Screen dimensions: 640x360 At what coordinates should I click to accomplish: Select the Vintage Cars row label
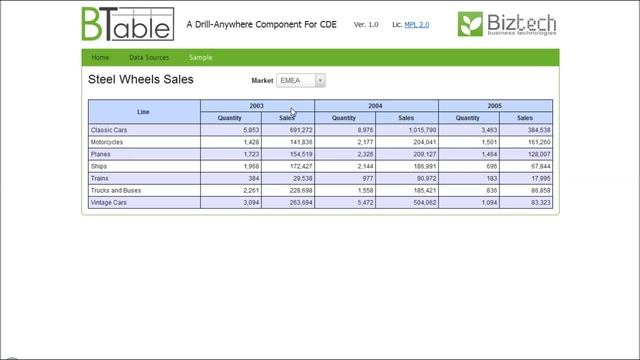[109, 202]
